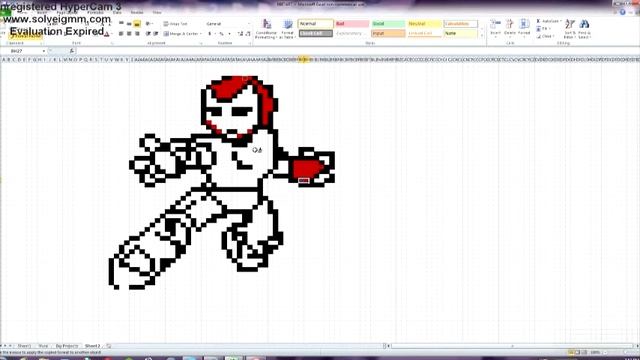The image size is (640, 360).
Task: Click the AutoSum sigma icon
Action: [x=538, y=21]
